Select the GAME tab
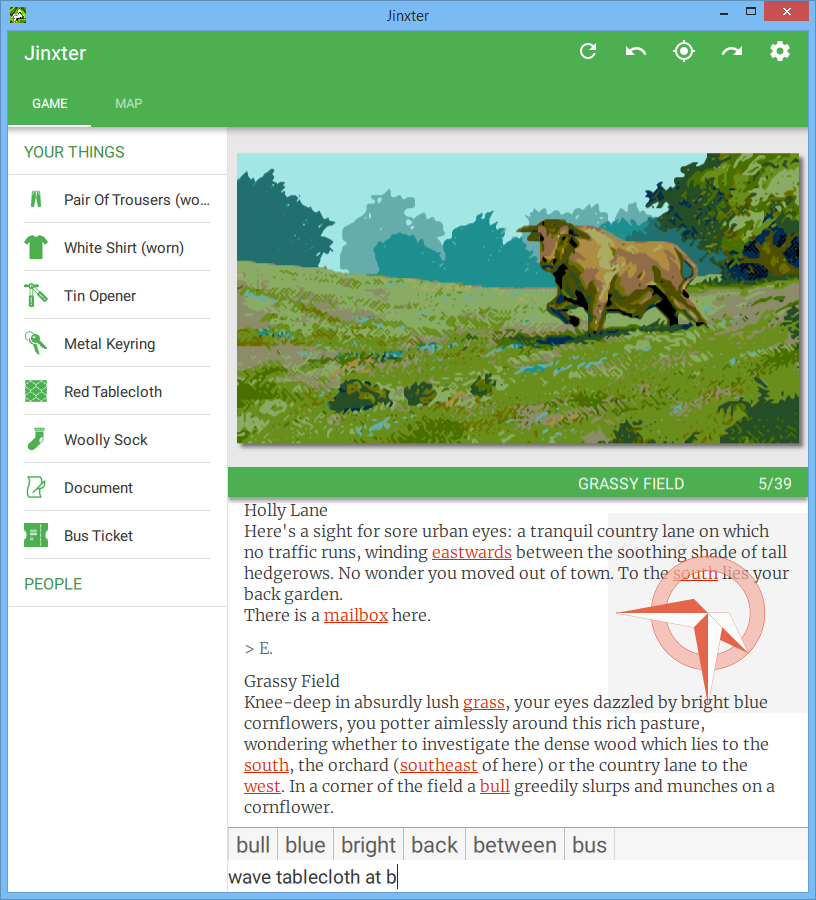Image resolution: width=816 pixels, height=900 pixels. 50,104
